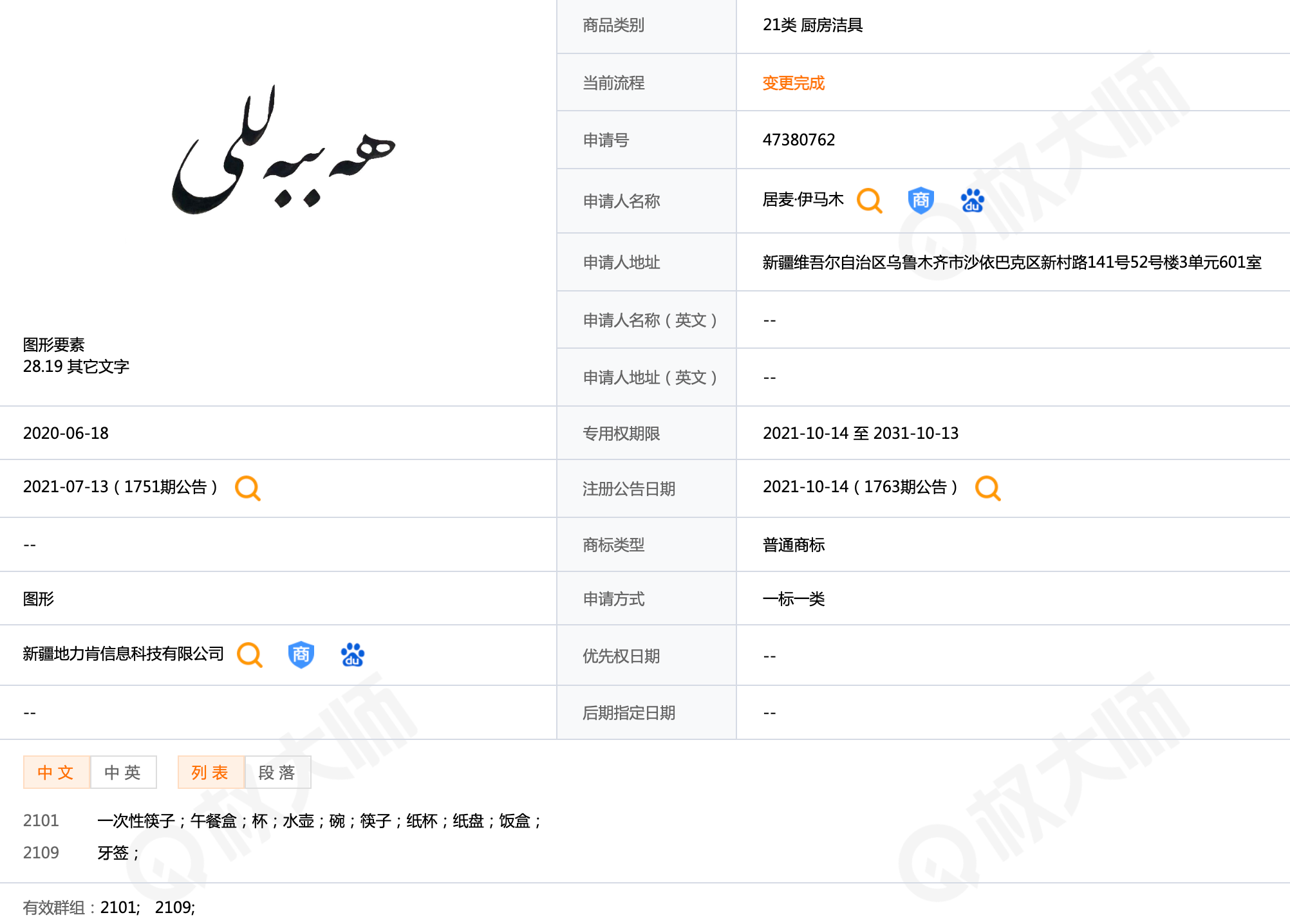The image size is (1290, 924).
Task: Click Baidu paw icon beside agency company name
Action: [x=352, y=655]
